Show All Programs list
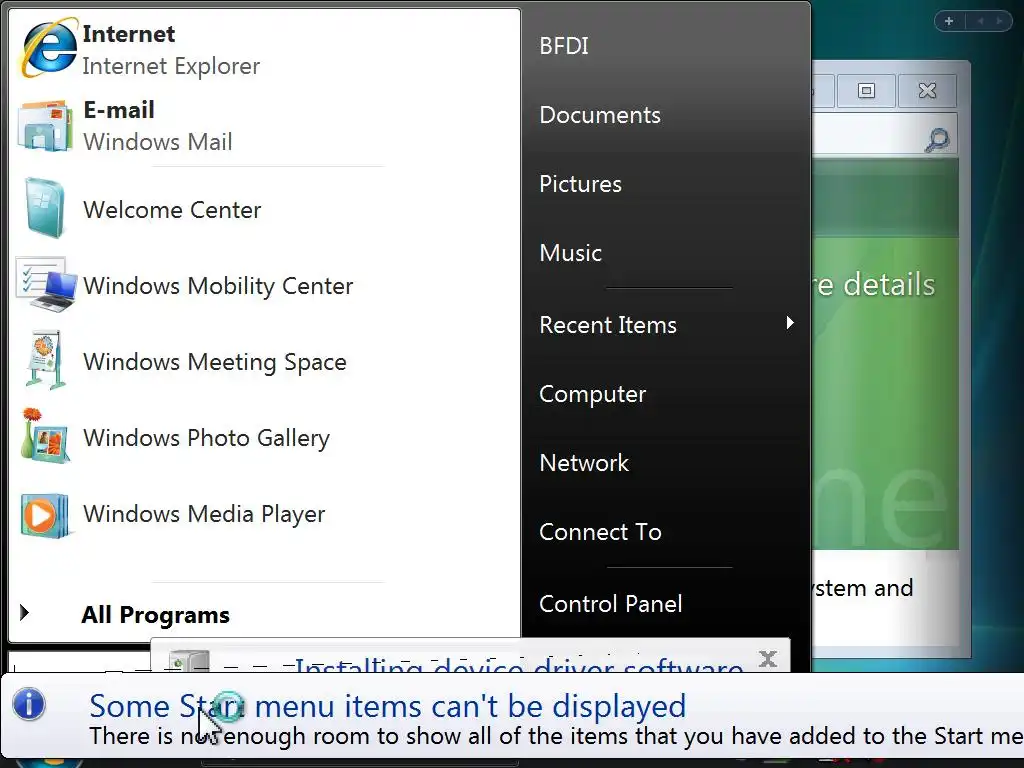 click(x=155, y=615)
